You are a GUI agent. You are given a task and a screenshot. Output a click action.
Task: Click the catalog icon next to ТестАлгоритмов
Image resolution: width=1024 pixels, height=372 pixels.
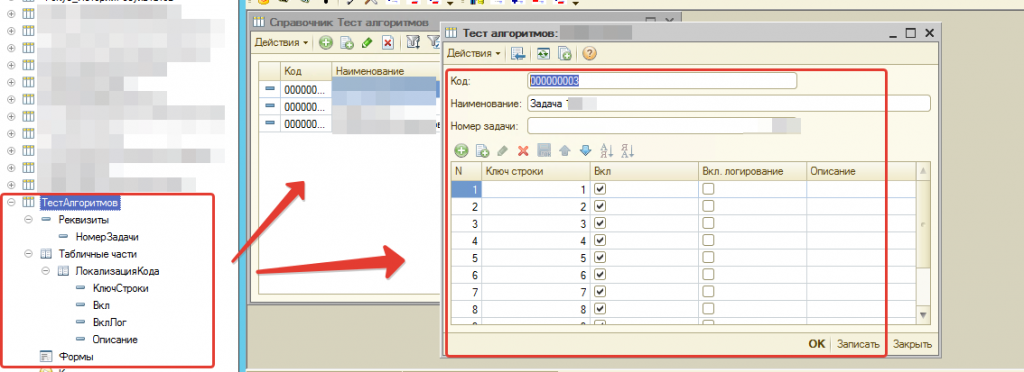coord(28,203)
